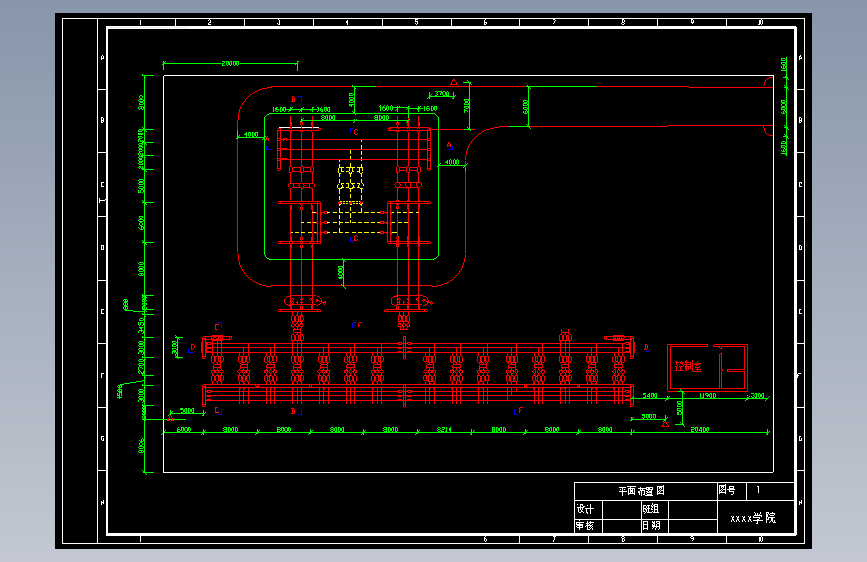This screenshot has width=867, height=562.
Task: Click the '控制室' room label
Action: [x=688, y=366]
